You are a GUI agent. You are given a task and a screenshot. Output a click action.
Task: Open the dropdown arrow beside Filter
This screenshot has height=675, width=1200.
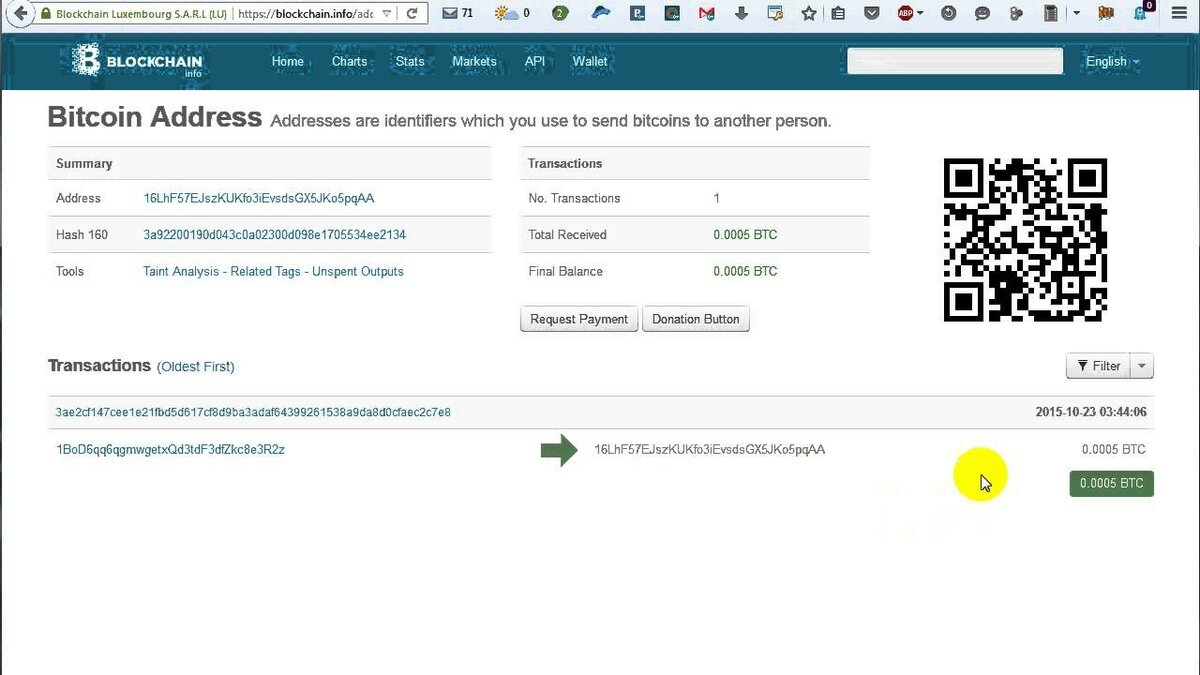pos(1142,366)
